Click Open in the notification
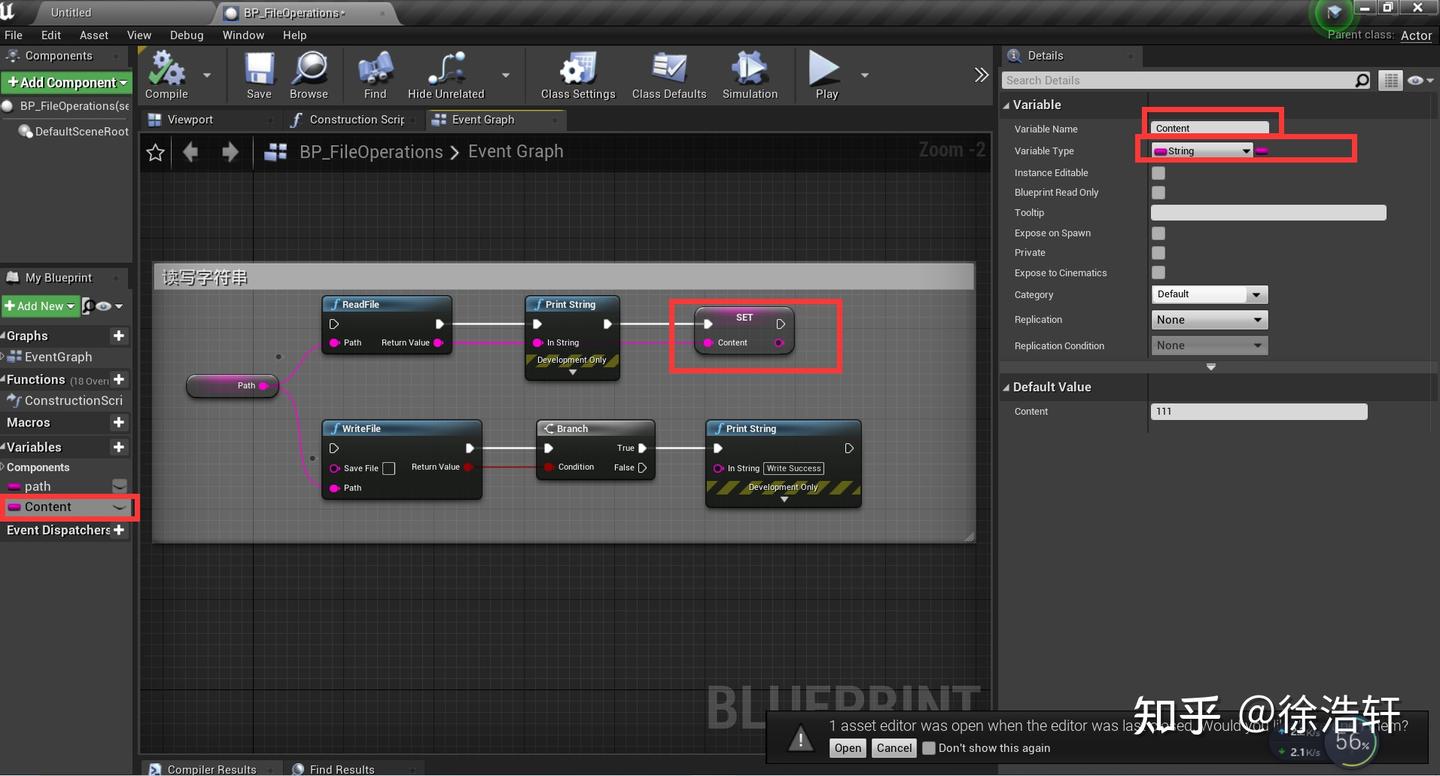 (848, 748)
